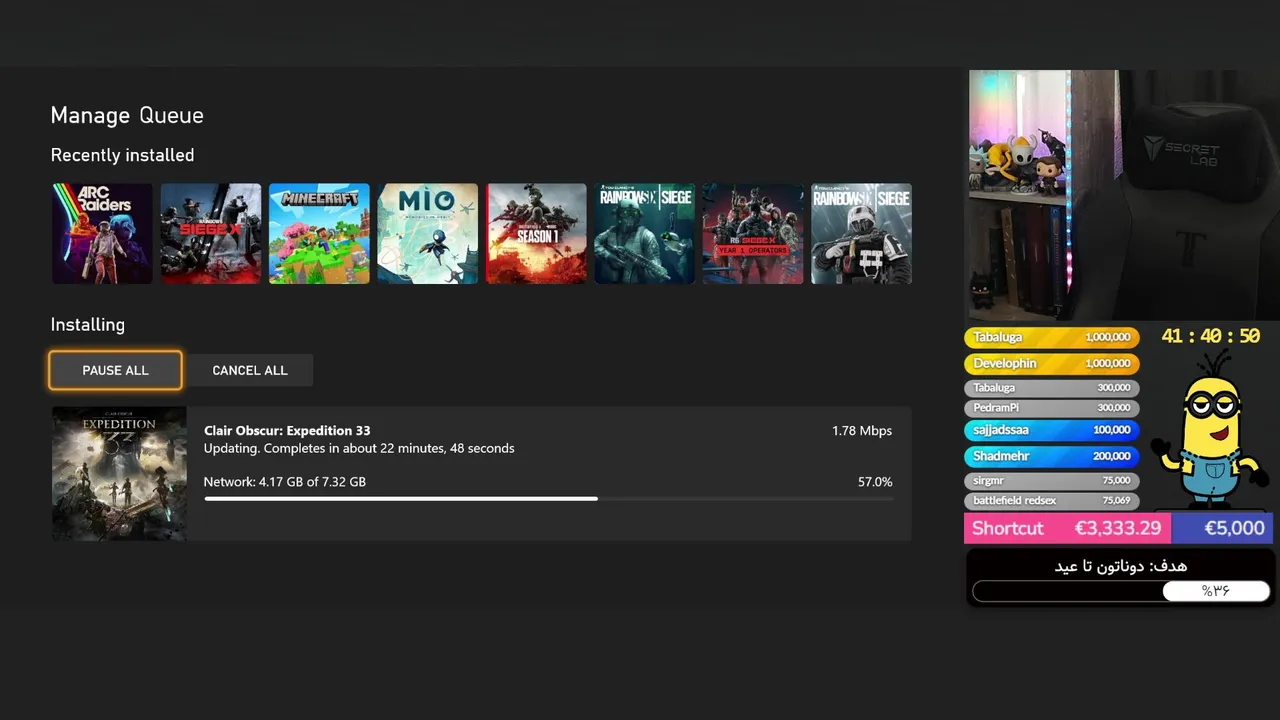
Task: Open the Rainbow Six Siege X tile
Action: point(211,233)
